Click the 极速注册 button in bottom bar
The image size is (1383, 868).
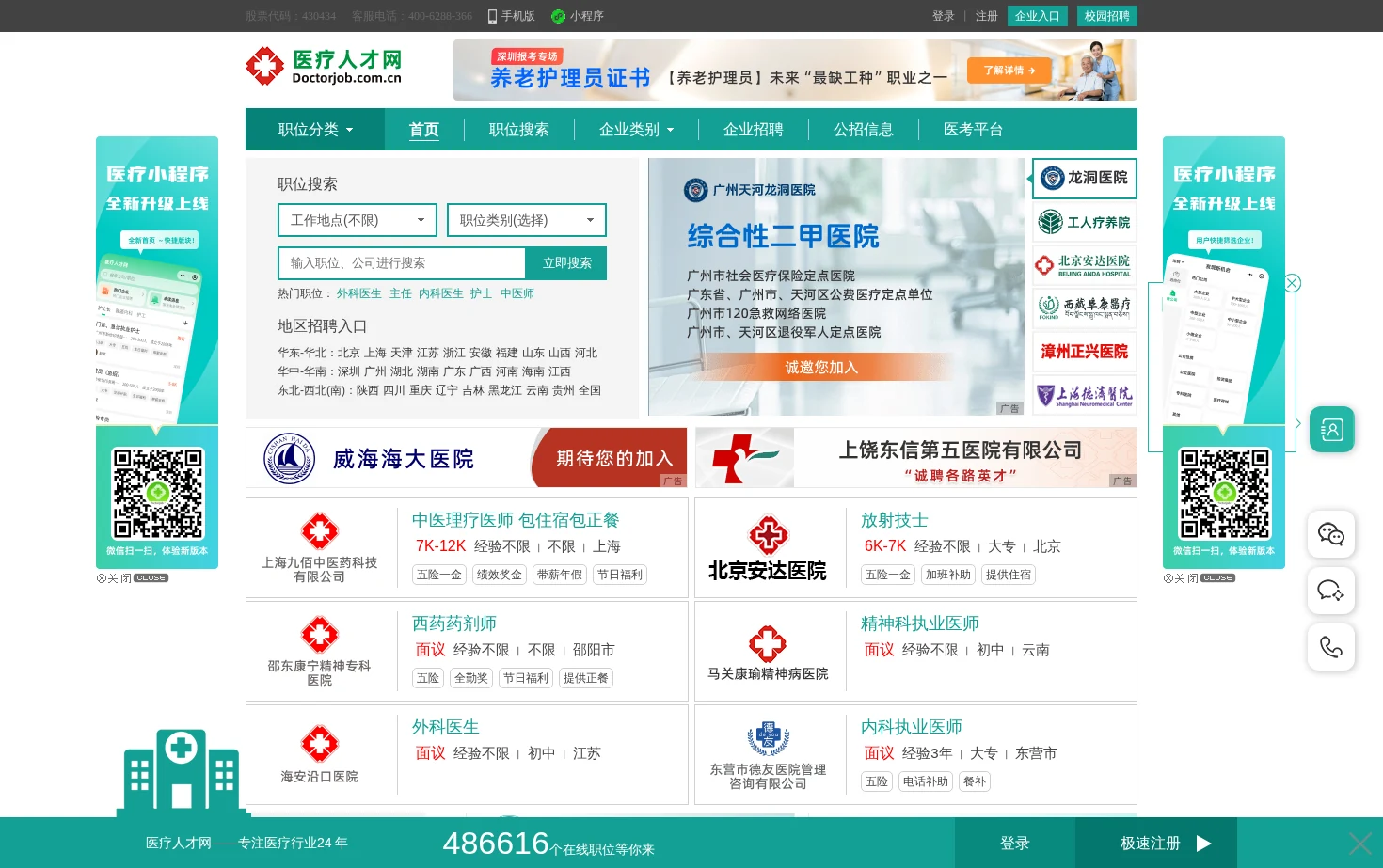(x=1156, y=843)
